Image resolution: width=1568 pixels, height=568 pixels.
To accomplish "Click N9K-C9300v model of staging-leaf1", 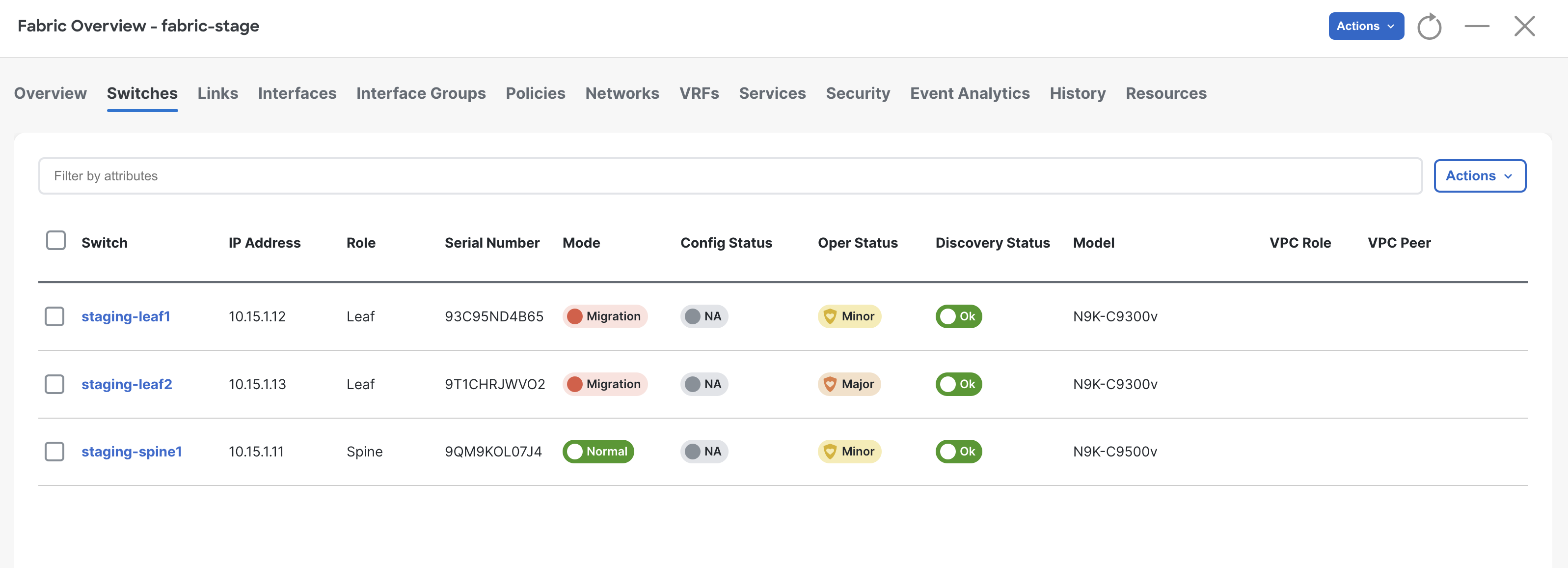I will point(1115,316).
